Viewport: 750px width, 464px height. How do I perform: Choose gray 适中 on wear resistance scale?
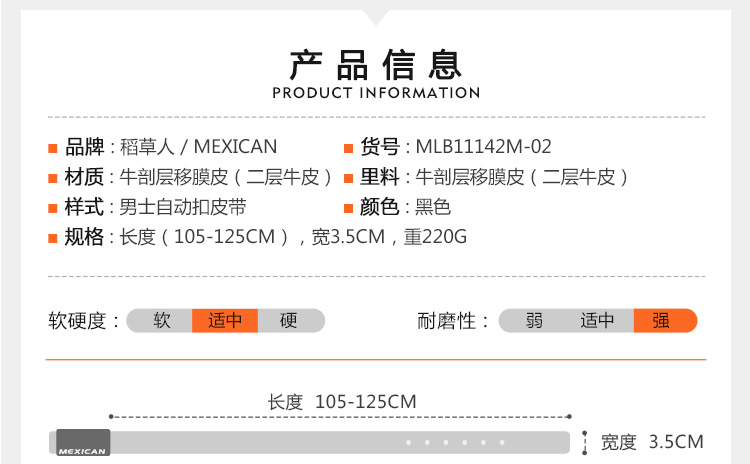[x=598, y=320]
